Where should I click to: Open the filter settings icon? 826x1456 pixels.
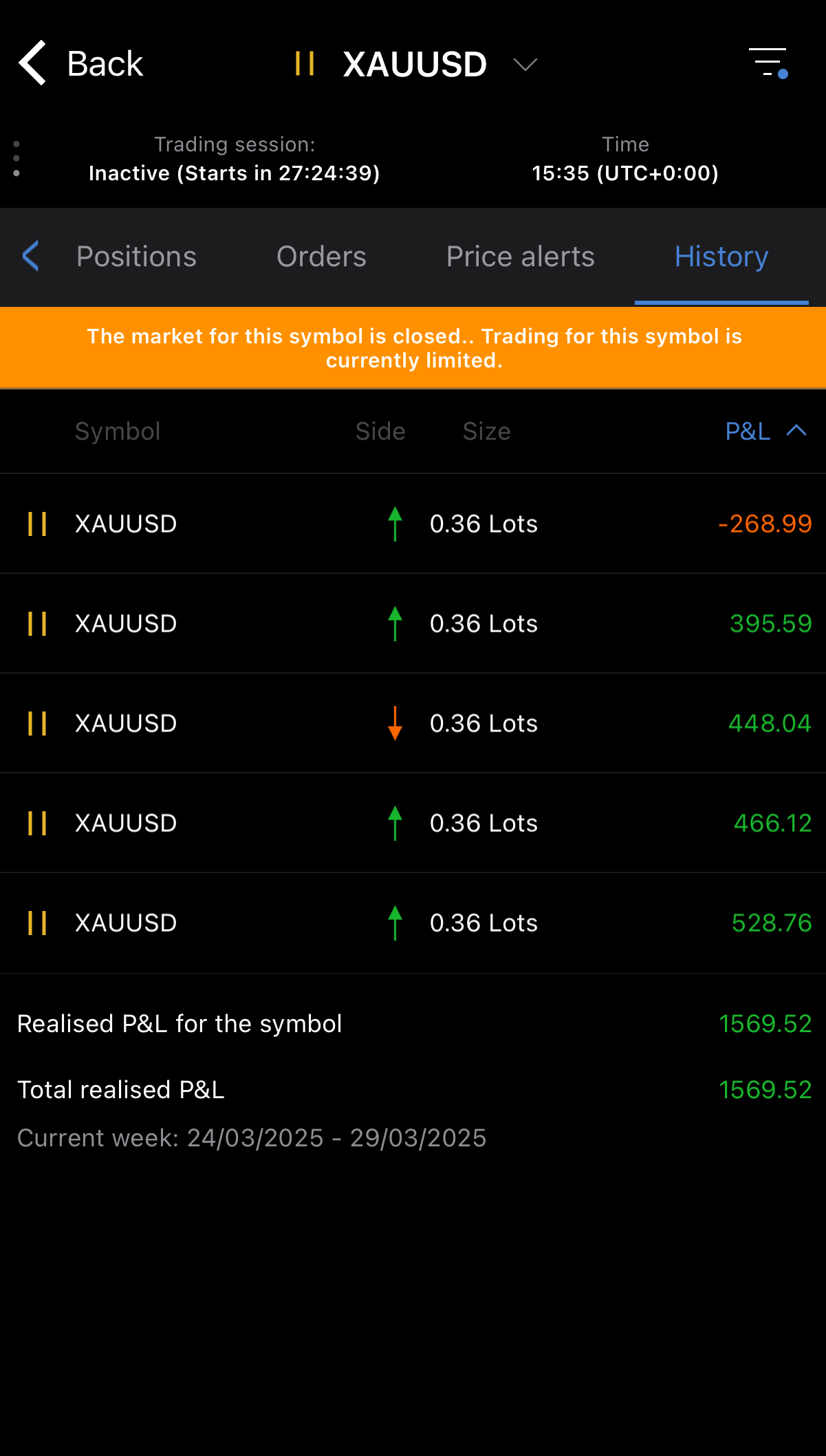click(768, 63)
